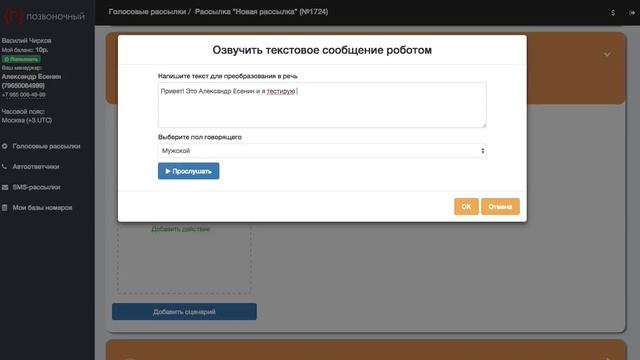Screen dimensions: 640x360
Task: Click the user name Василий Чирков
Action: pos(26,40)
